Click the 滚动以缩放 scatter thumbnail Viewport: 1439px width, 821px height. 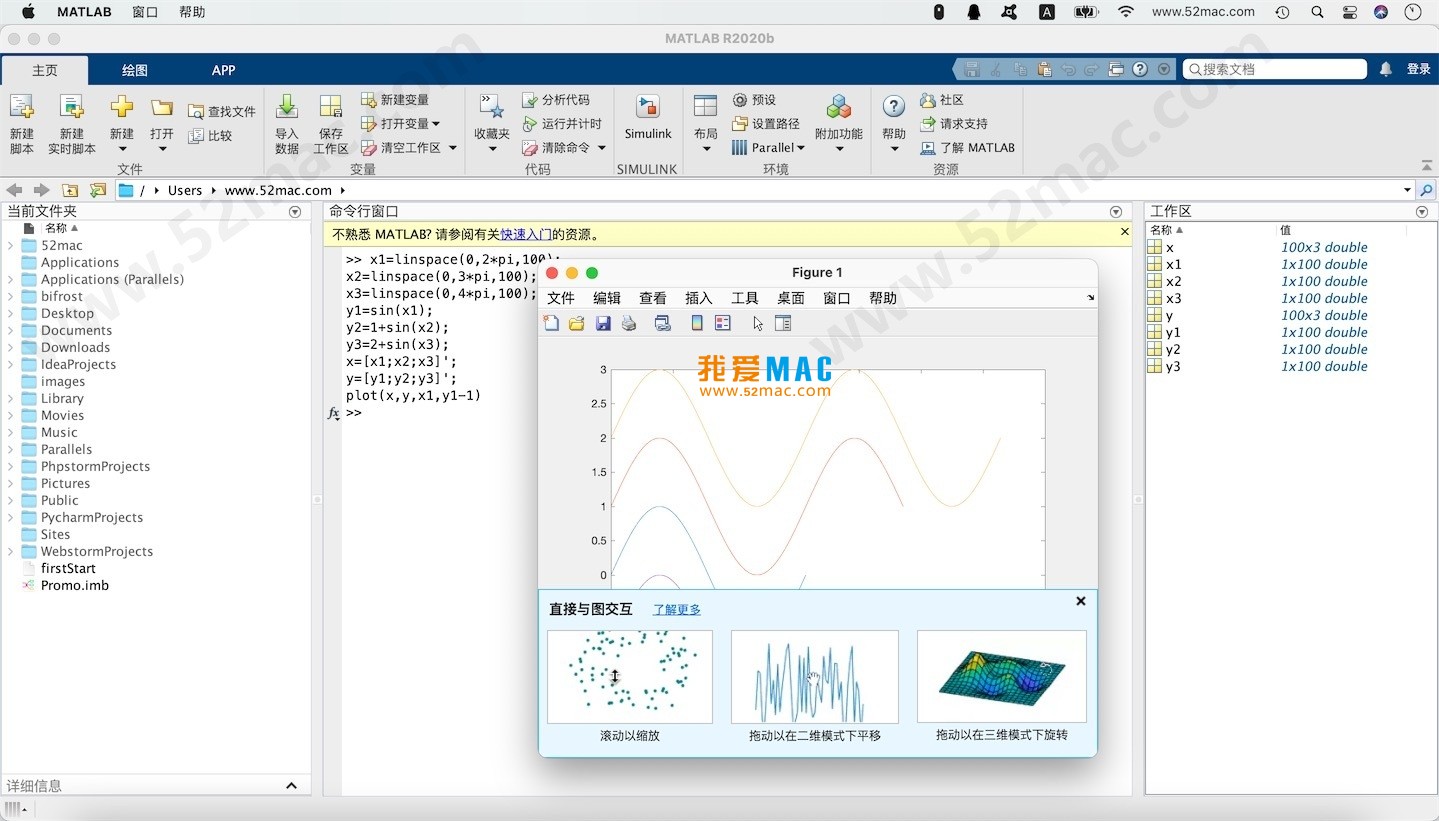pyautogui.click(x=630, y=676)
